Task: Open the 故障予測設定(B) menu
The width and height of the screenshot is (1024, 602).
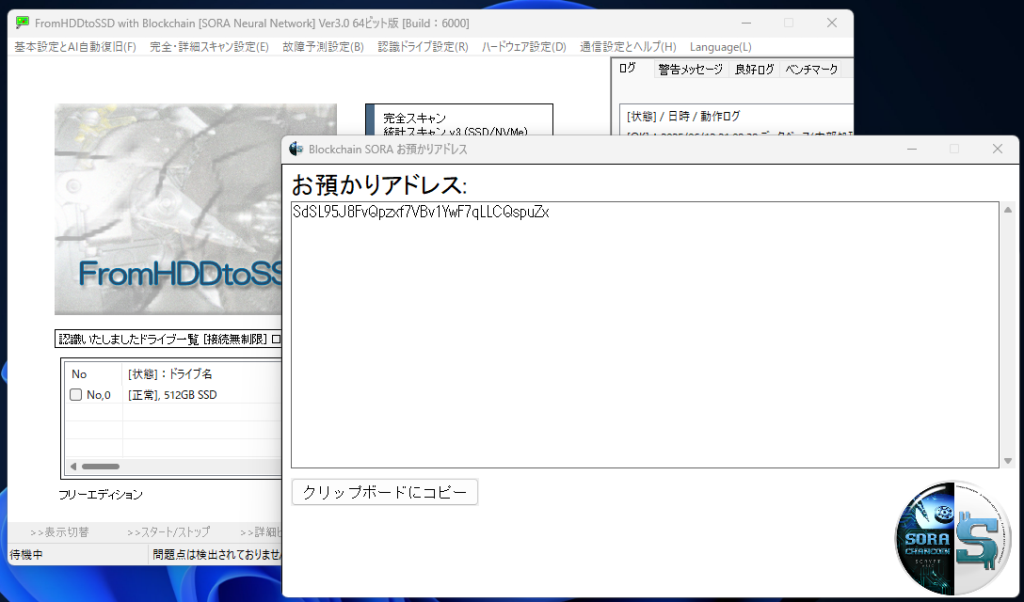Action: click(323, 47)
